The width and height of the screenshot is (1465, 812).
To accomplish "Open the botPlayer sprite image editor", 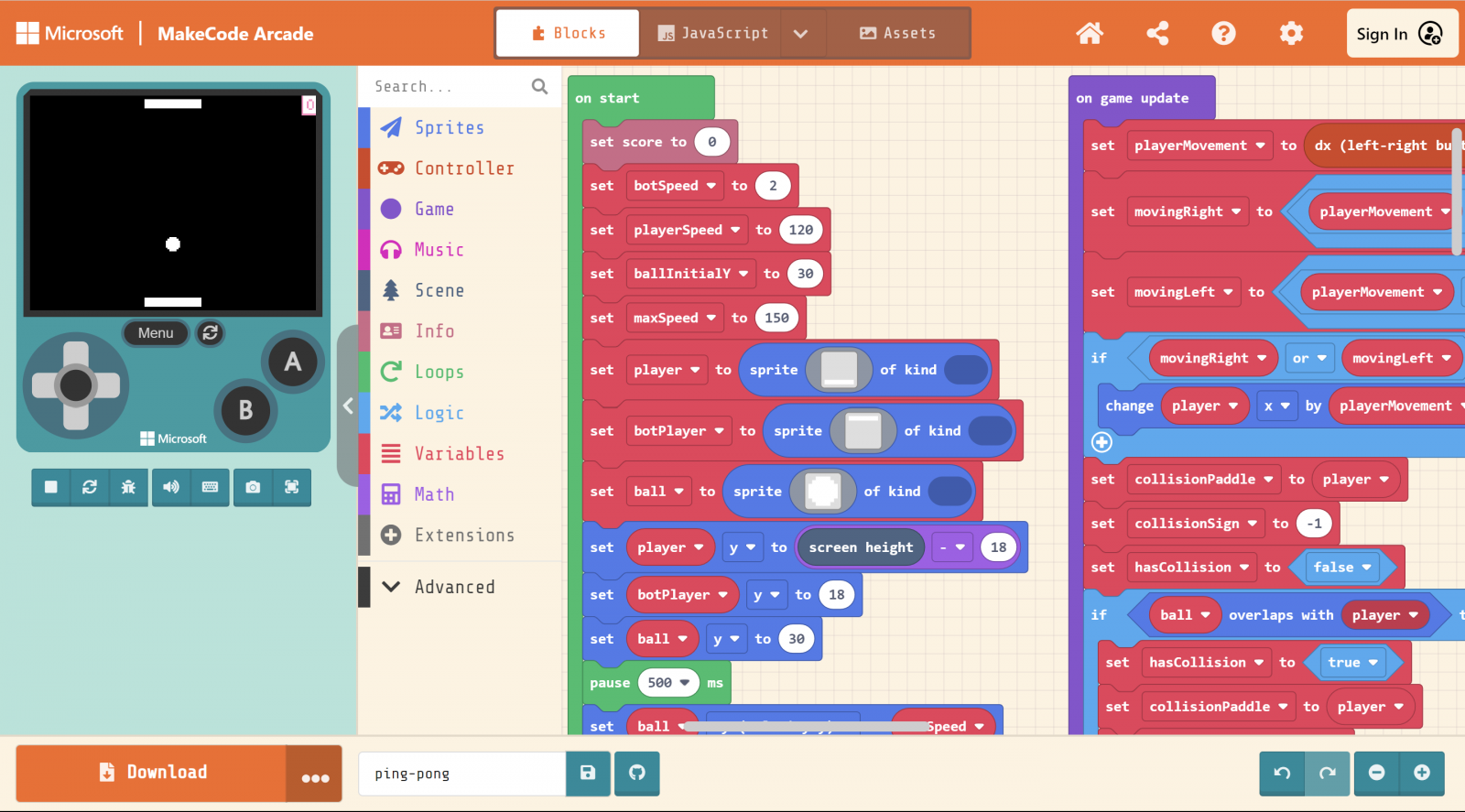I will pos(863,431).
